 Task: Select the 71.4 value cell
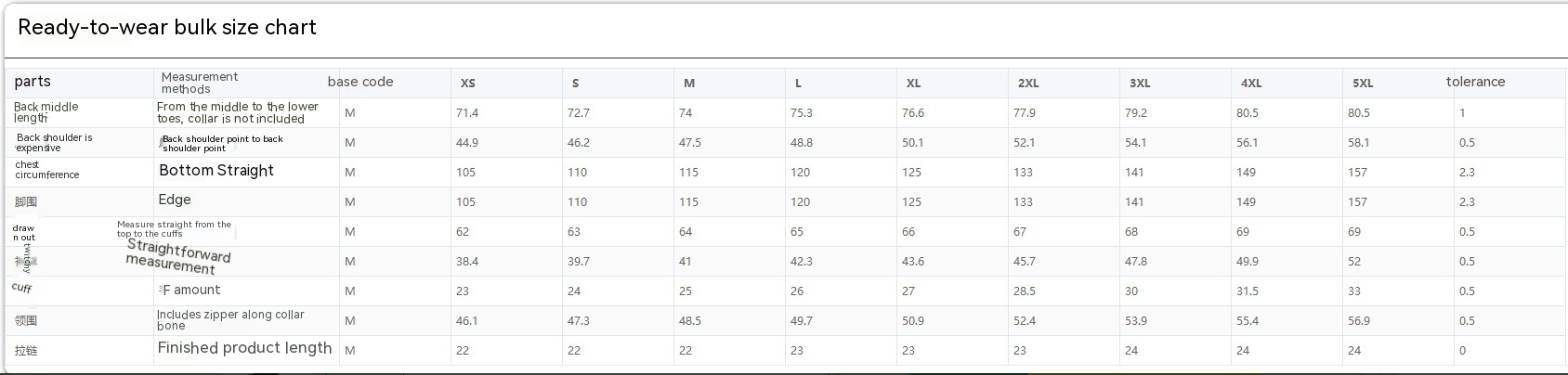pyautogui.click(x=467, y=113)
